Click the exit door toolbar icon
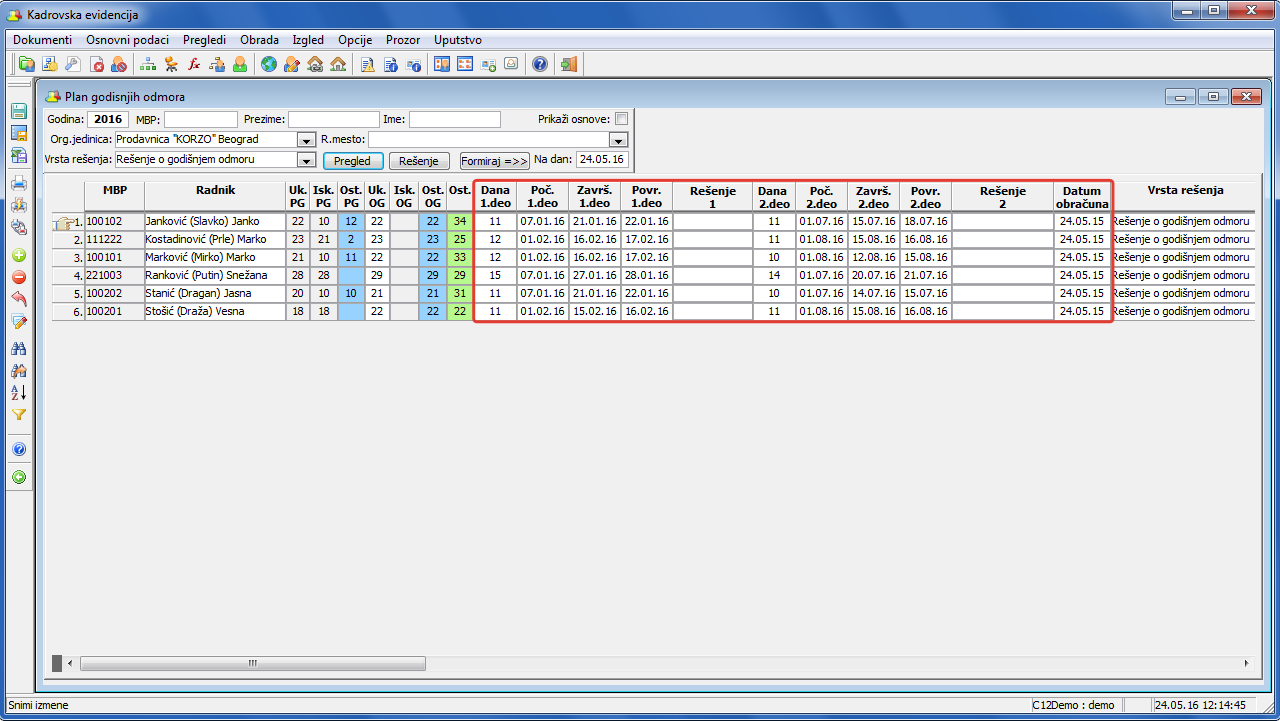Viewport: 1280px width, 721px height. (x=569, y=65)
